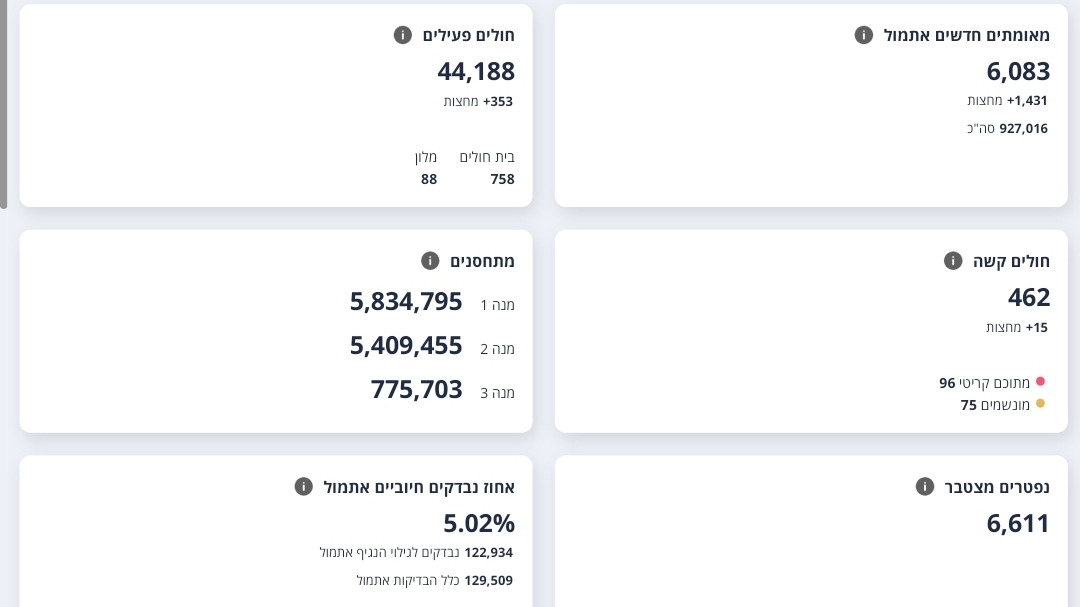Show info for מתחסנים card

430,261
